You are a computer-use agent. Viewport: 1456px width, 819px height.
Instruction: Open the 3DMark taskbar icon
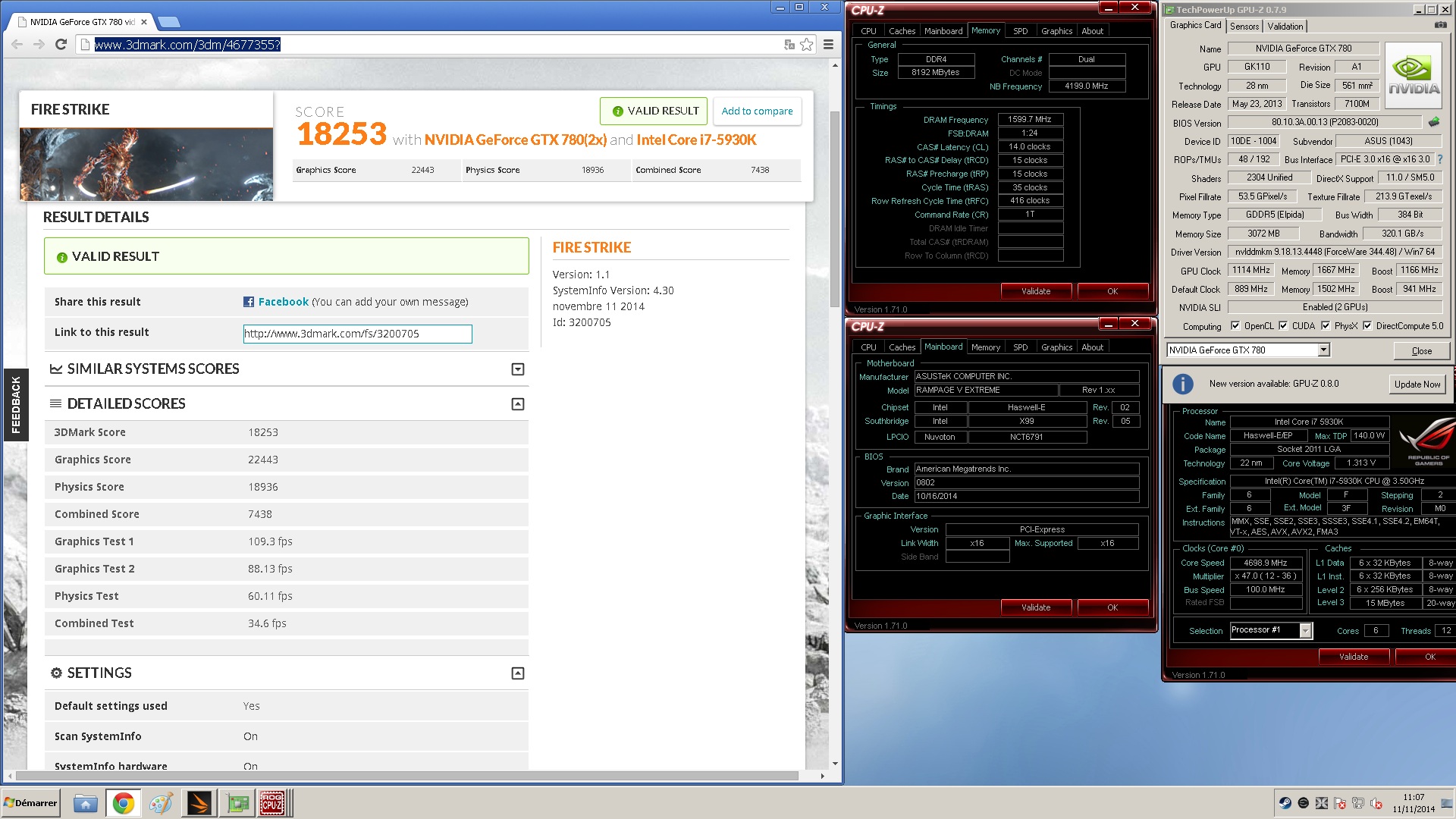coord(199,803)
